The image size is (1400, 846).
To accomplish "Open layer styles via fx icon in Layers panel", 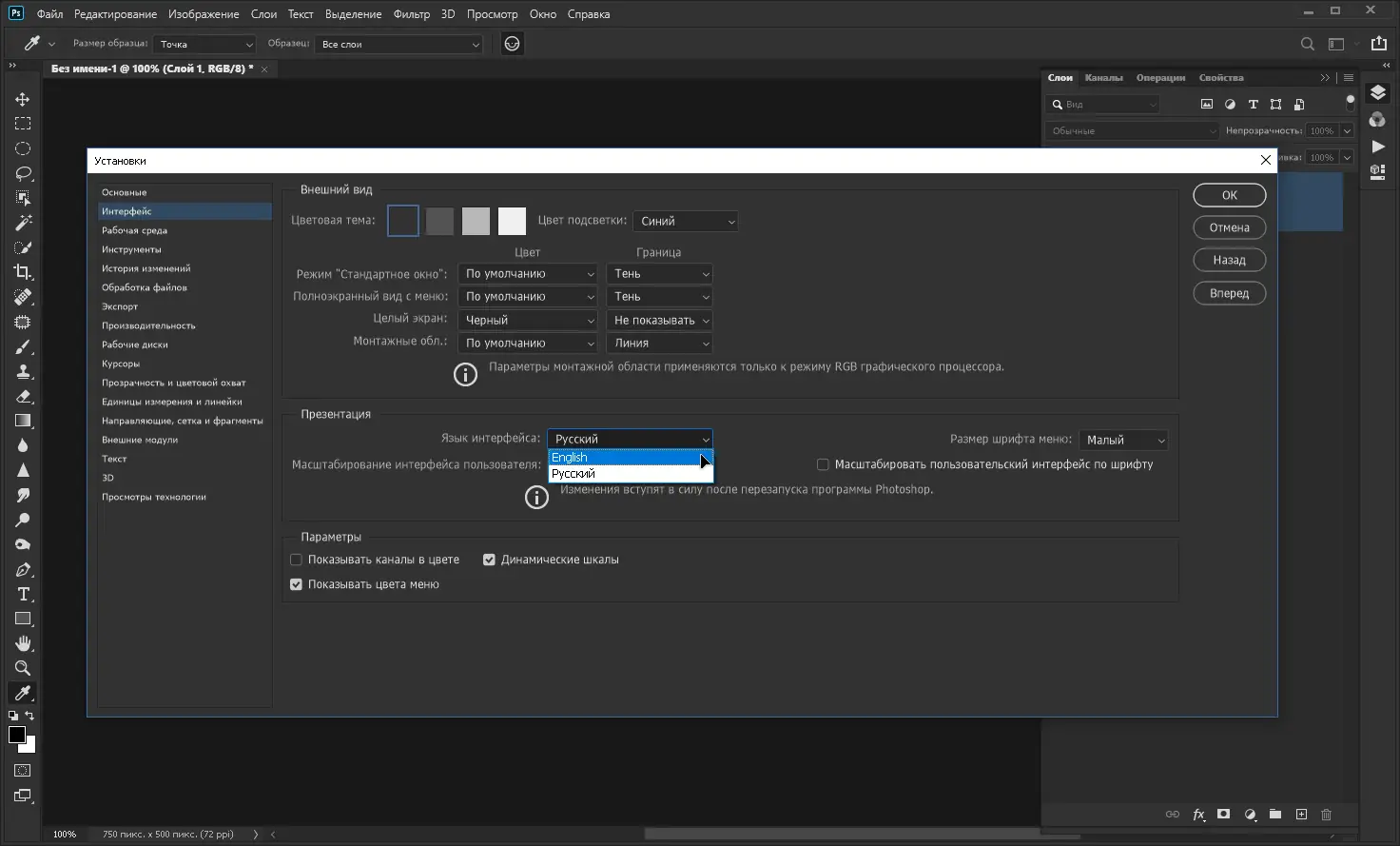I will (x=1198, y=815).
